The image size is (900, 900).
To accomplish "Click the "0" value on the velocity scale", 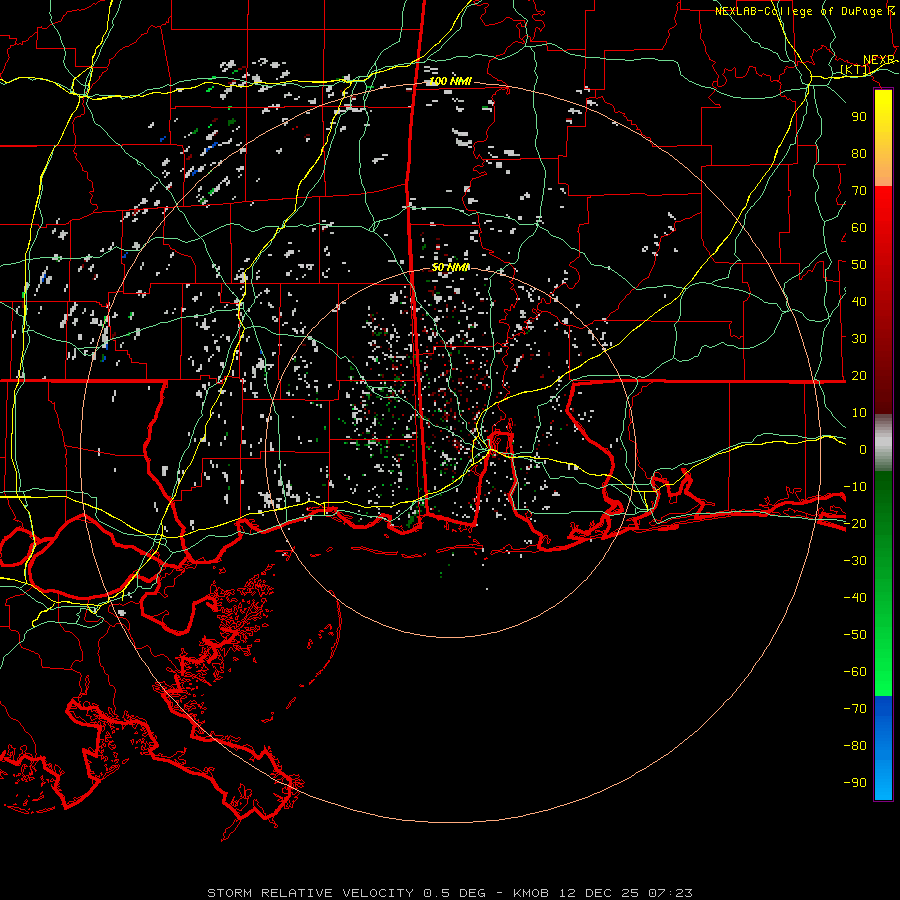I will coord(863,449).
